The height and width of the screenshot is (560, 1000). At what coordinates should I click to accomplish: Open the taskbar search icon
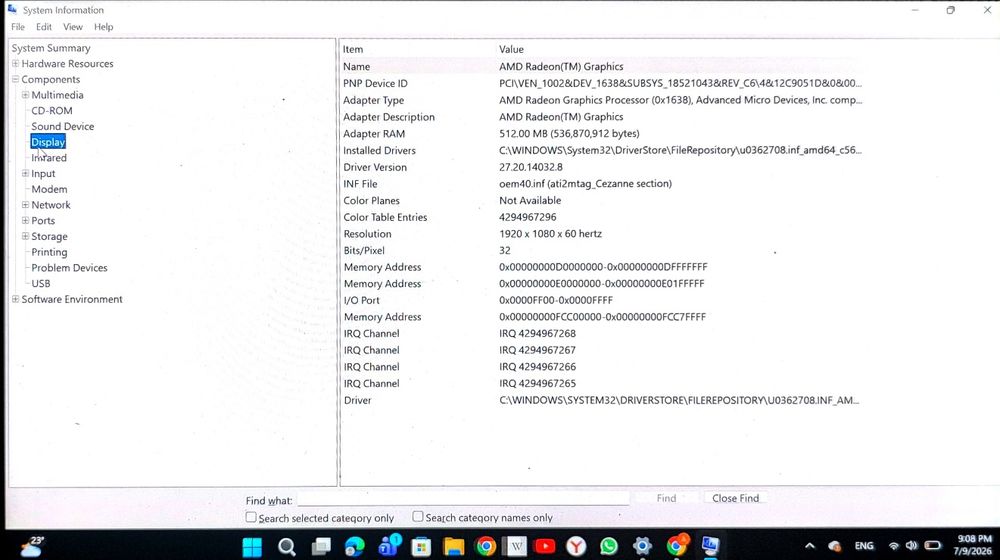point(287,547)
